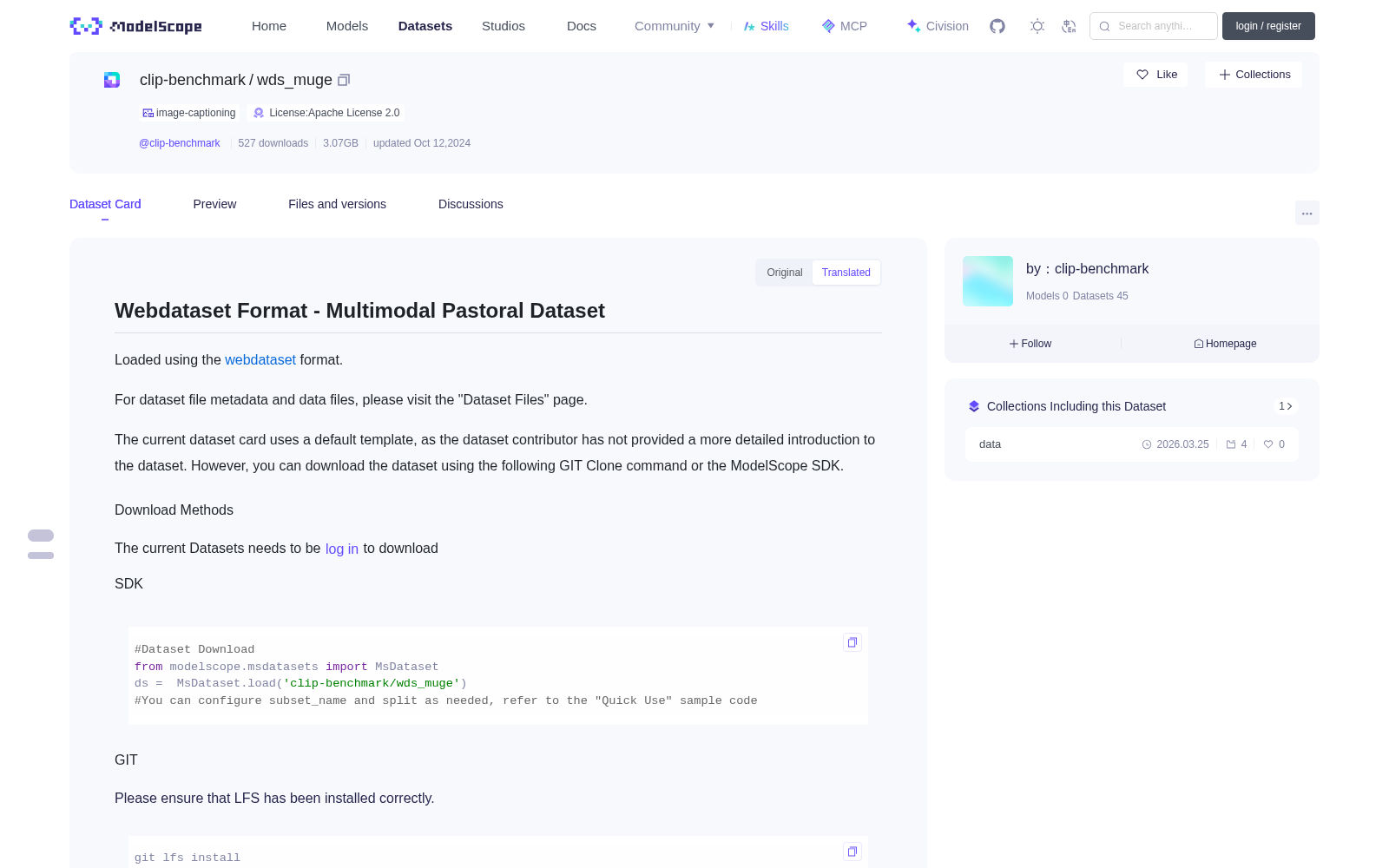Show the Original card text

click(785, 273)
